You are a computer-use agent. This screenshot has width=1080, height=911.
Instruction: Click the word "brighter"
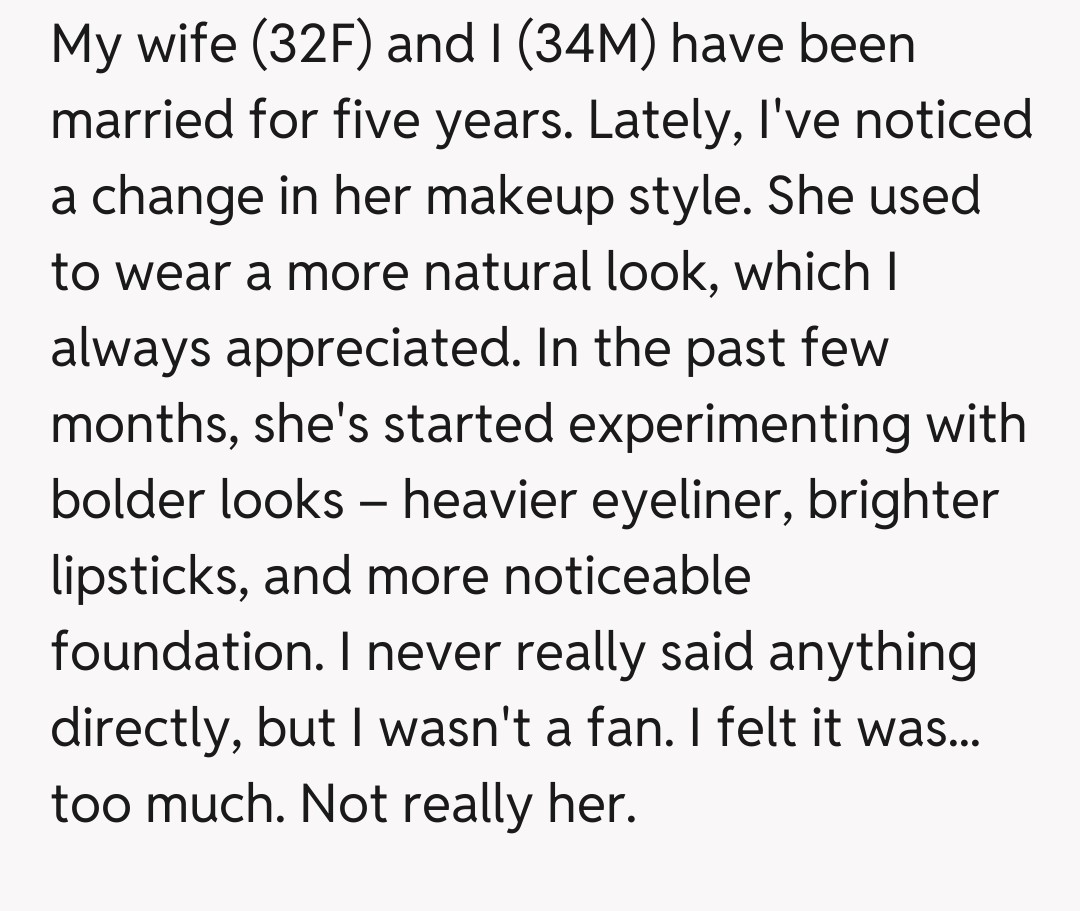pos(903,501)
